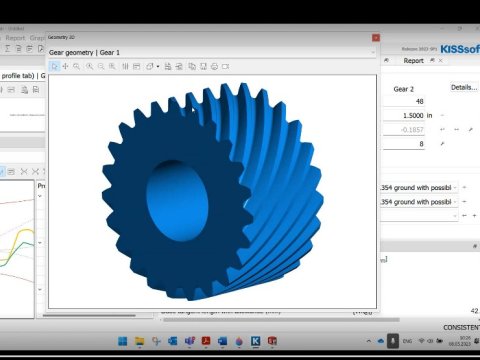The width and height of the screenshot is (480, 360).
Task: Click the camera record icon in toolbar
Action: tap(226, 67)
